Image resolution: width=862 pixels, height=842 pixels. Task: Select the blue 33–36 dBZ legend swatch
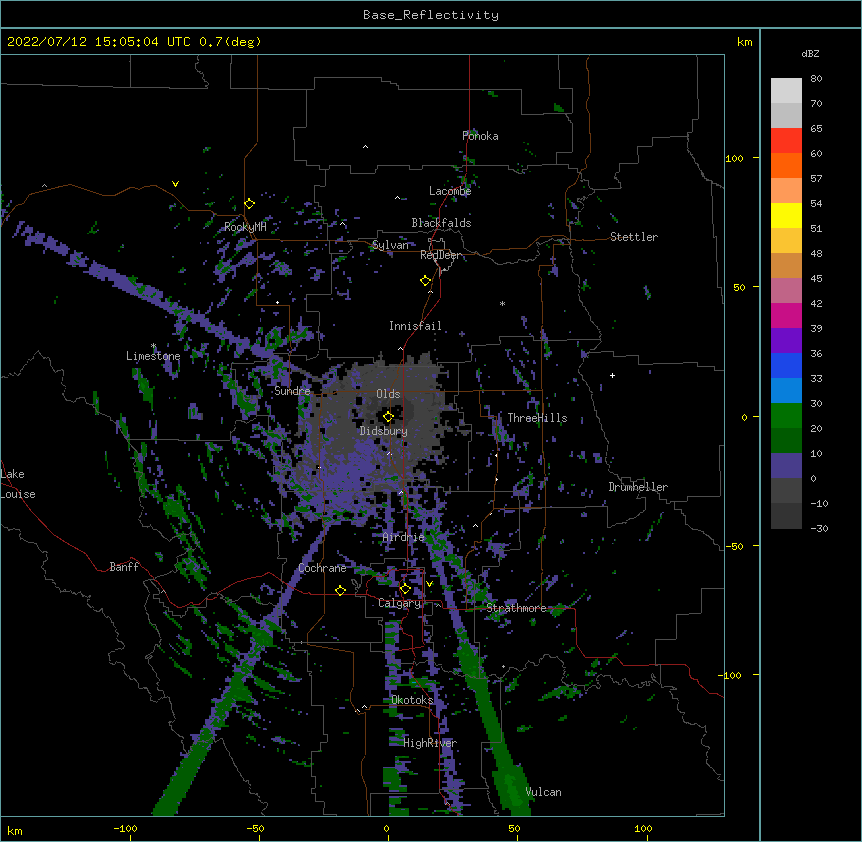click(x=786, y=366)
